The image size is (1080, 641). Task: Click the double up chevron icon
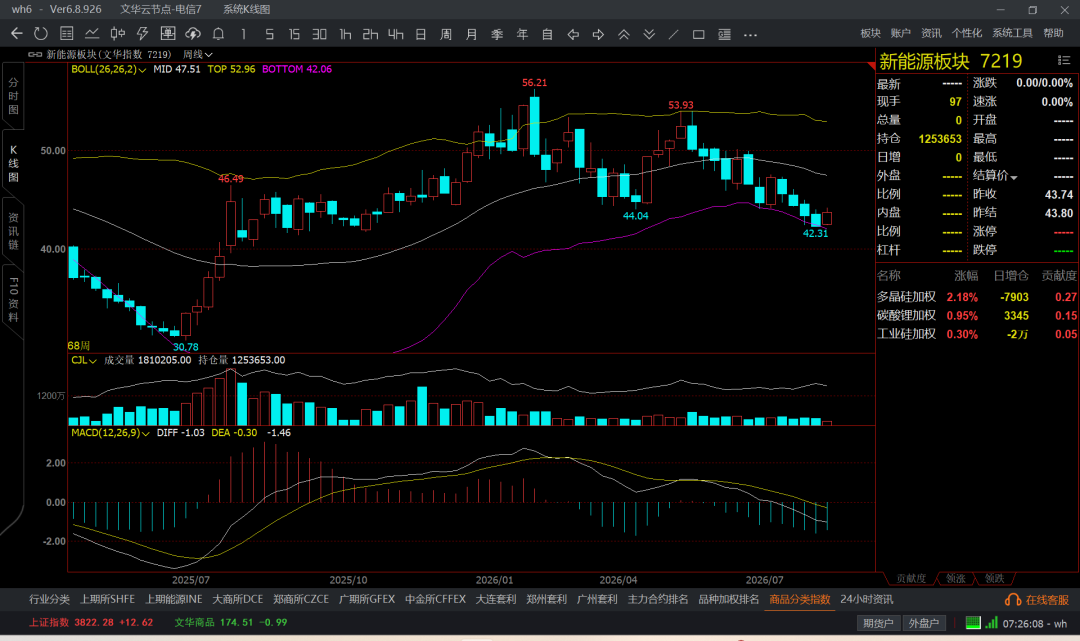[x=624, y=34]
